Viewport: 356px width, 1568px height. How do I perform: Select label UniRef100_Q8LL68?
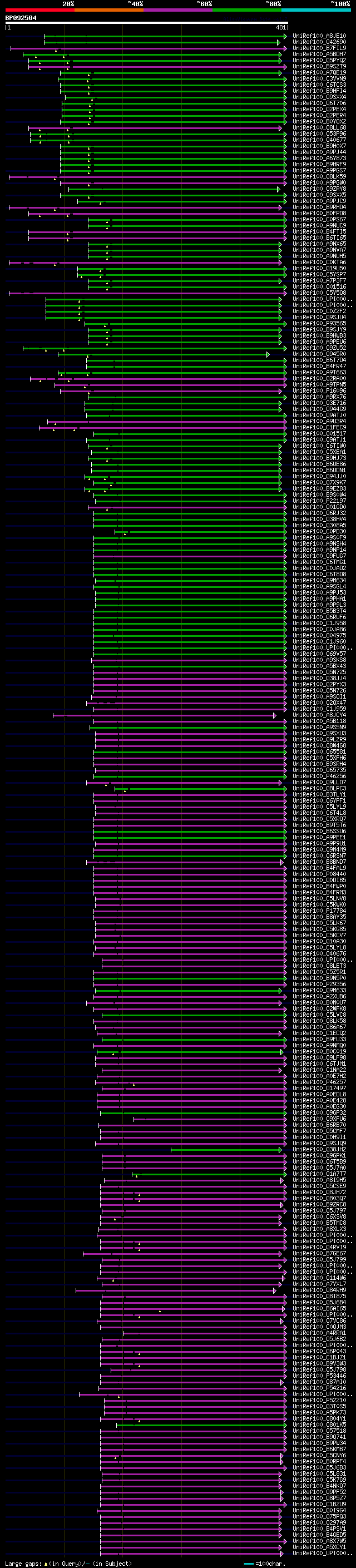[319, 128]
